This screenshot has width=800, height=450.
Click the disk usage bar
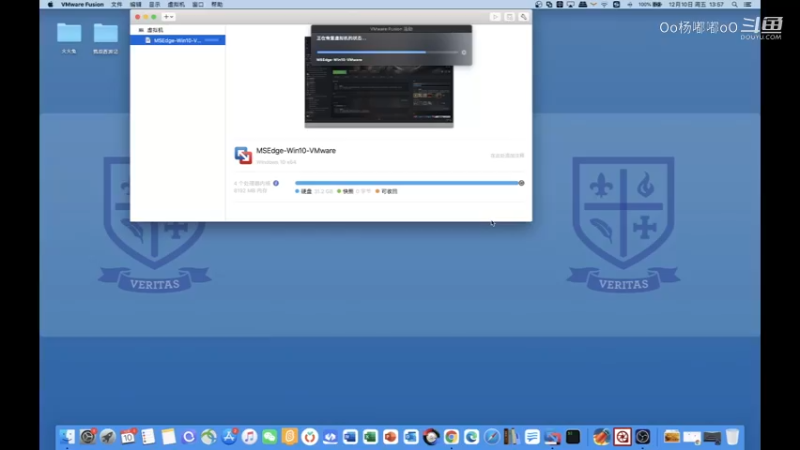[407, 183]
